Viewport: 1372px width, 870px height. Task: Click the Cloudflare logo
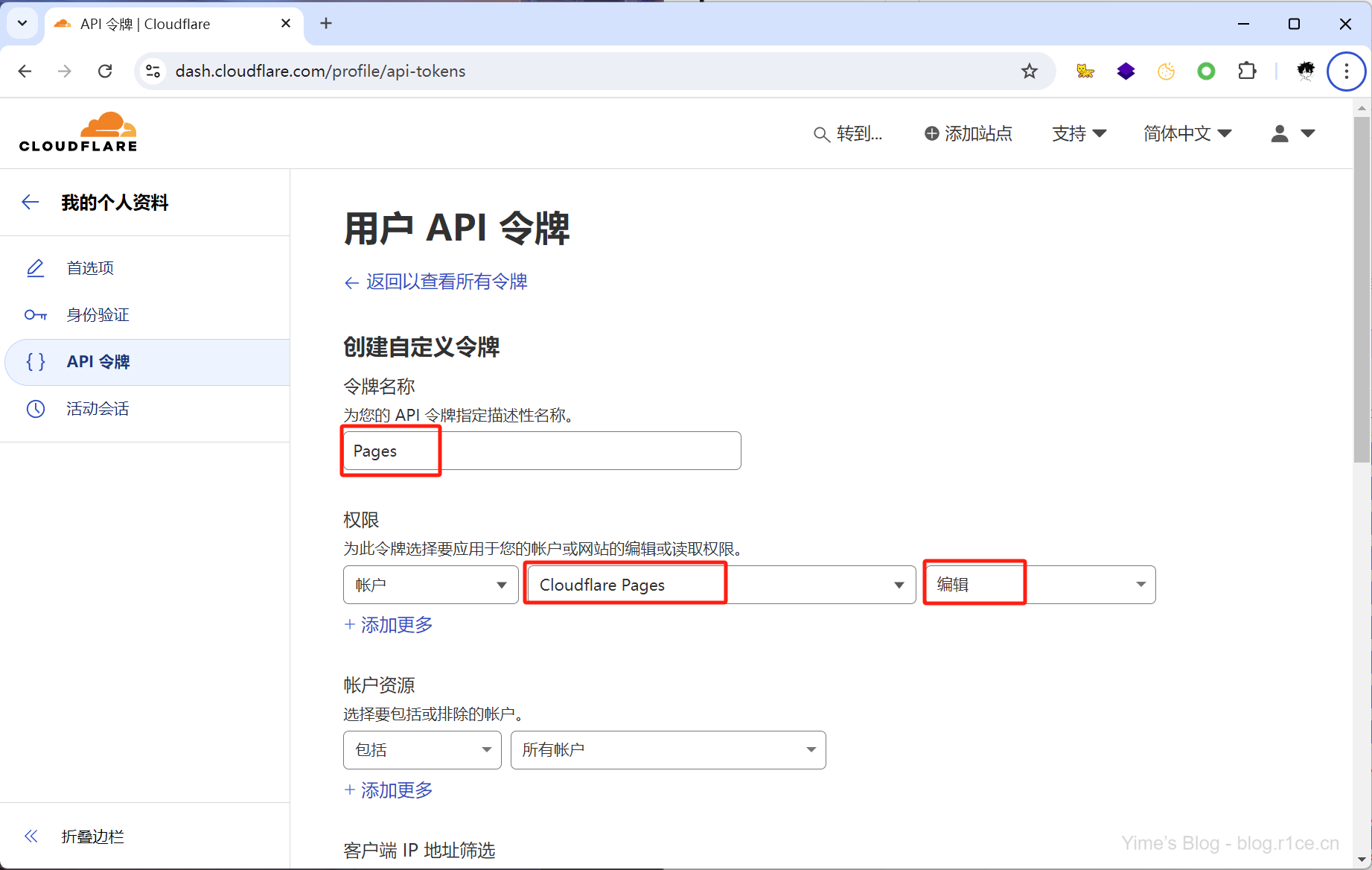(x=78, y=133)
